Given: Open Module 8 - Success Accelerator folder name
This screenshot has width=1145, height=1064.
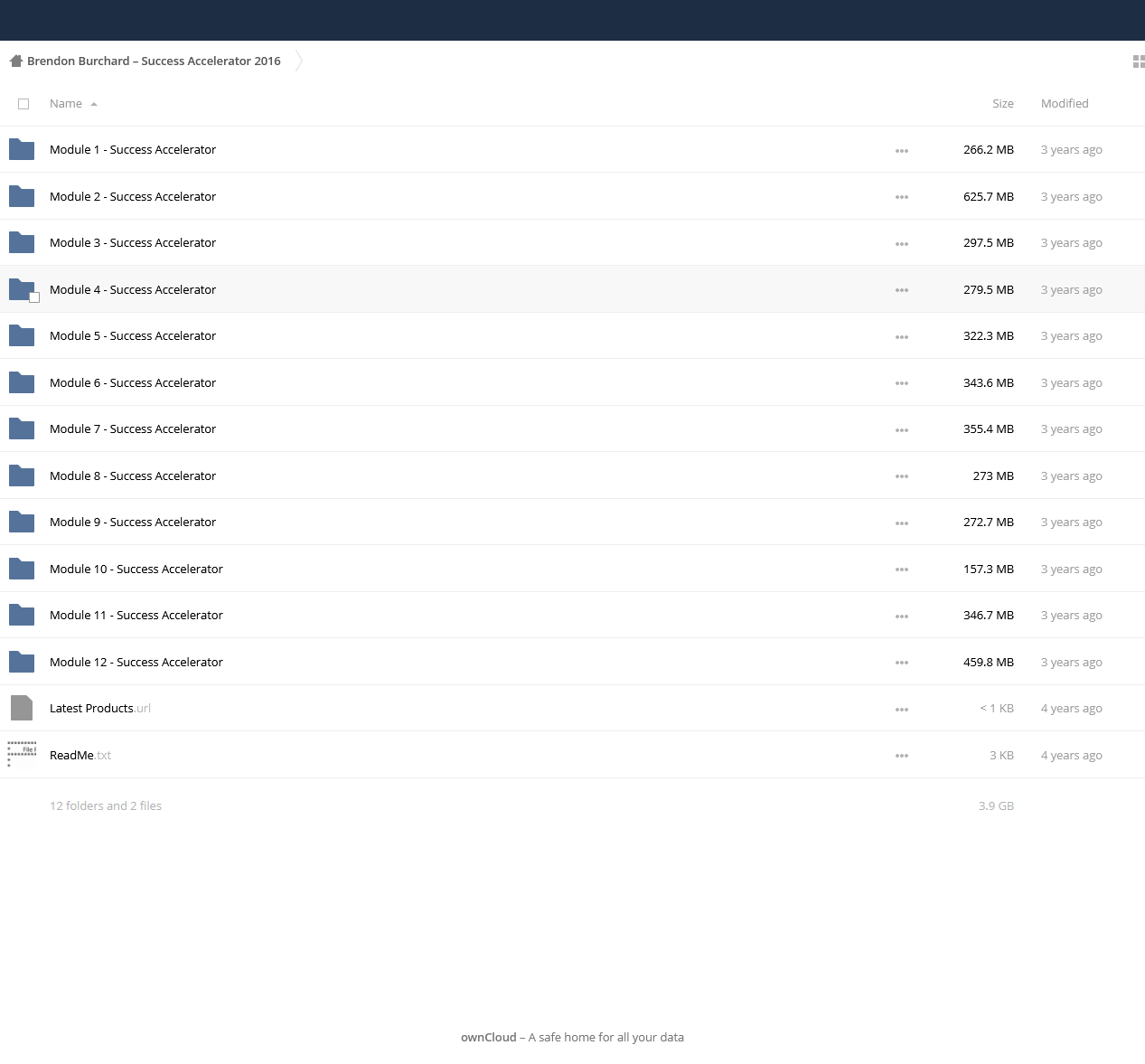Looking at the screenshot, I should click(x=133, y=476).
